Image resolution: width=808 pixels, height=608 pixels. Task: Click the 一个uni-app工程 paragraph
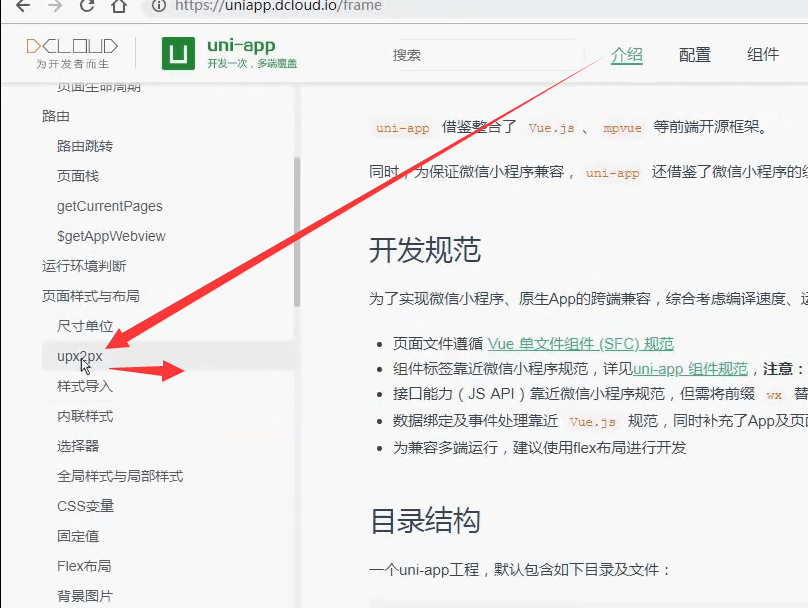click(x=519, y=570)
